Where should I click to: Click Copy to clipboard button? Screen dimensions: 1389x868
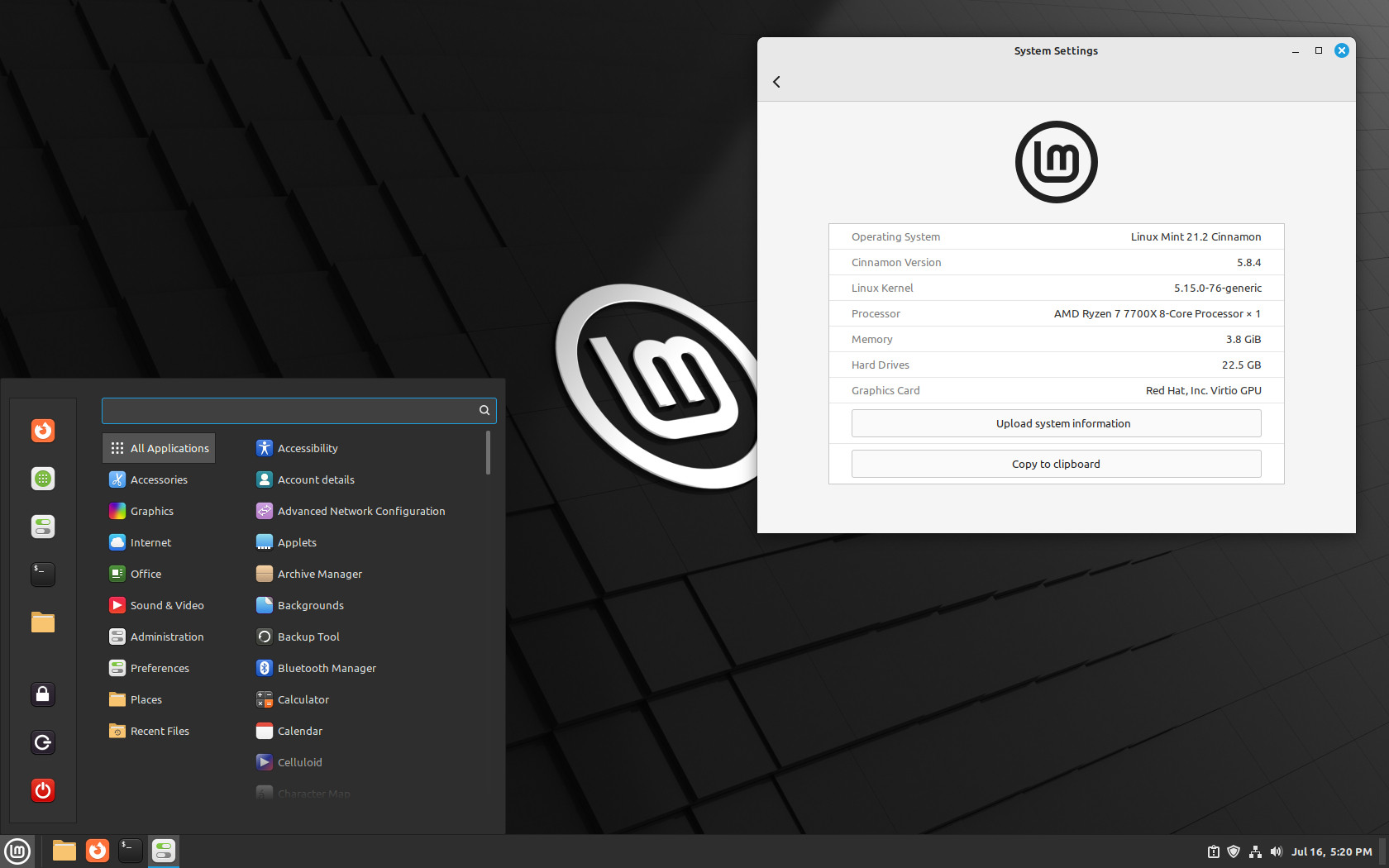coord(1056,464)
